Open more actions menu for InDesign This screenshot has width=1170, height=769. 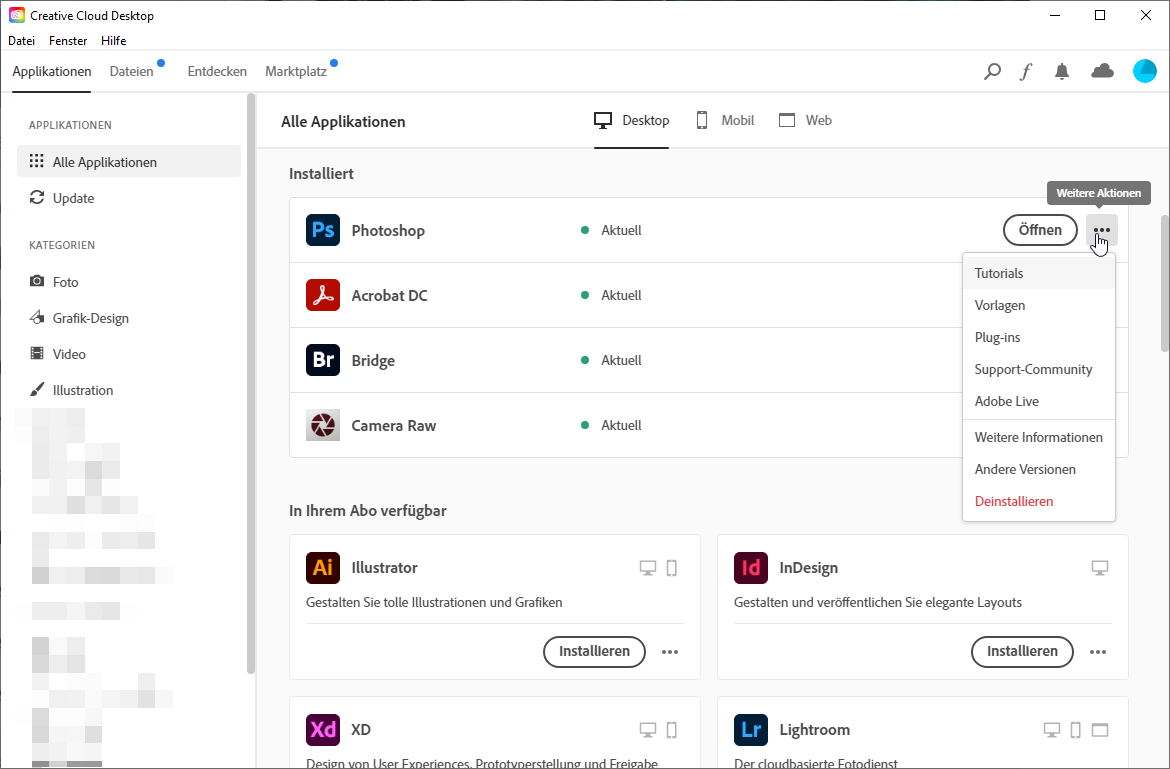(x=1098, y=652)
